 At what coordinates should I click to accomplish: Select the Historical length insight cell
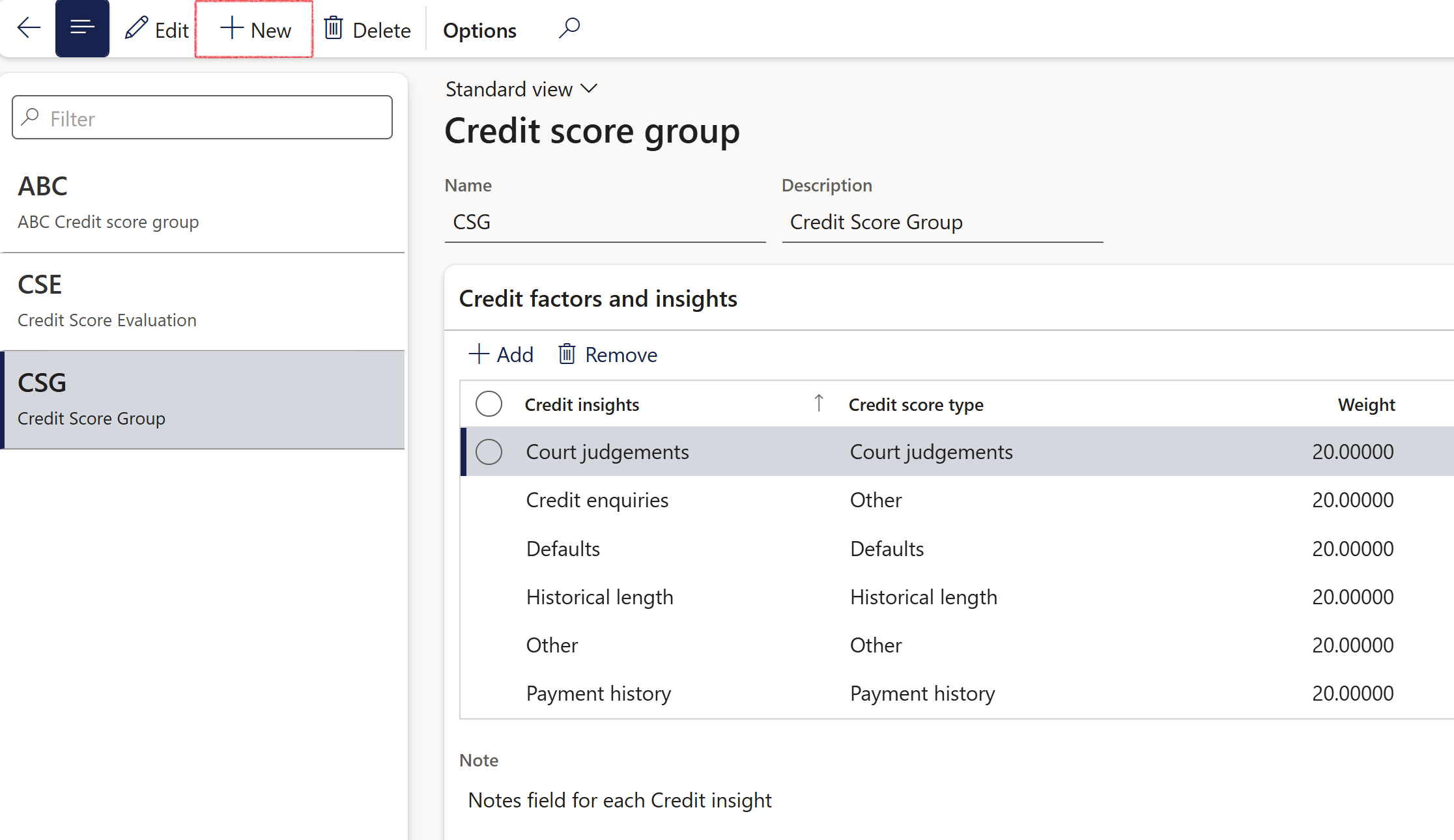(x=599, y=597)
